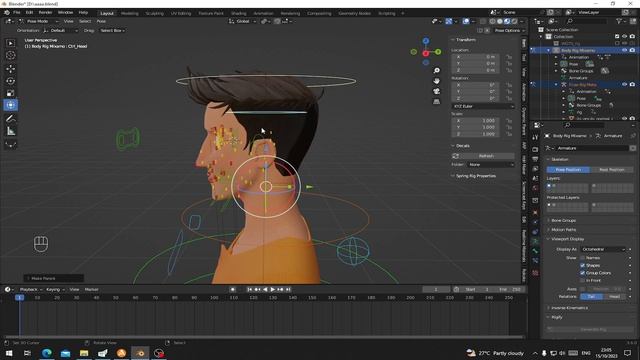Open the Render properties tab icon
This screenshot has width=640, height=360.
(535, 149)
